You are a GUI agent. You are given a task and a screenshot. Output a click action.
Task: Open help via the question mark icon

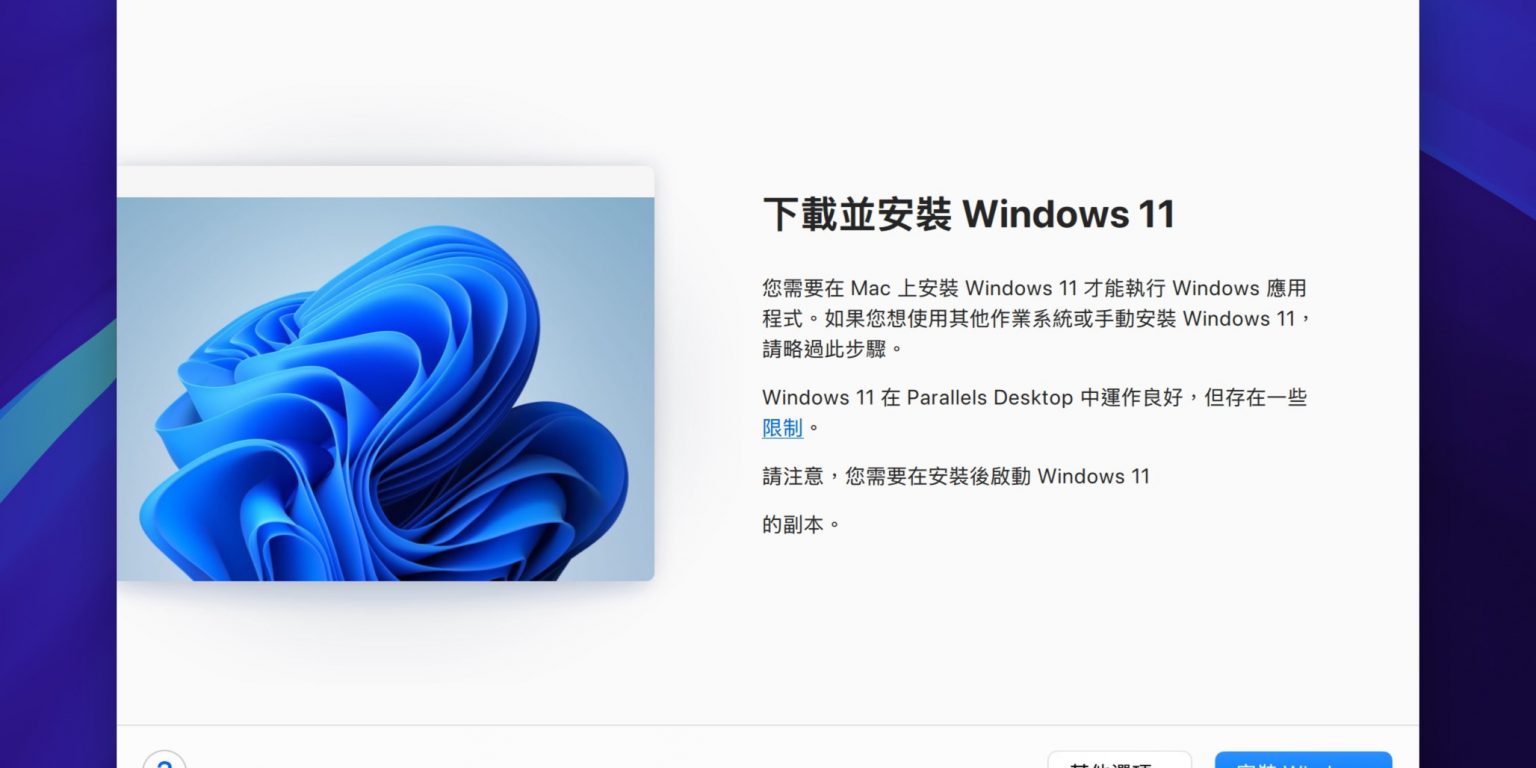click(164, 761)
